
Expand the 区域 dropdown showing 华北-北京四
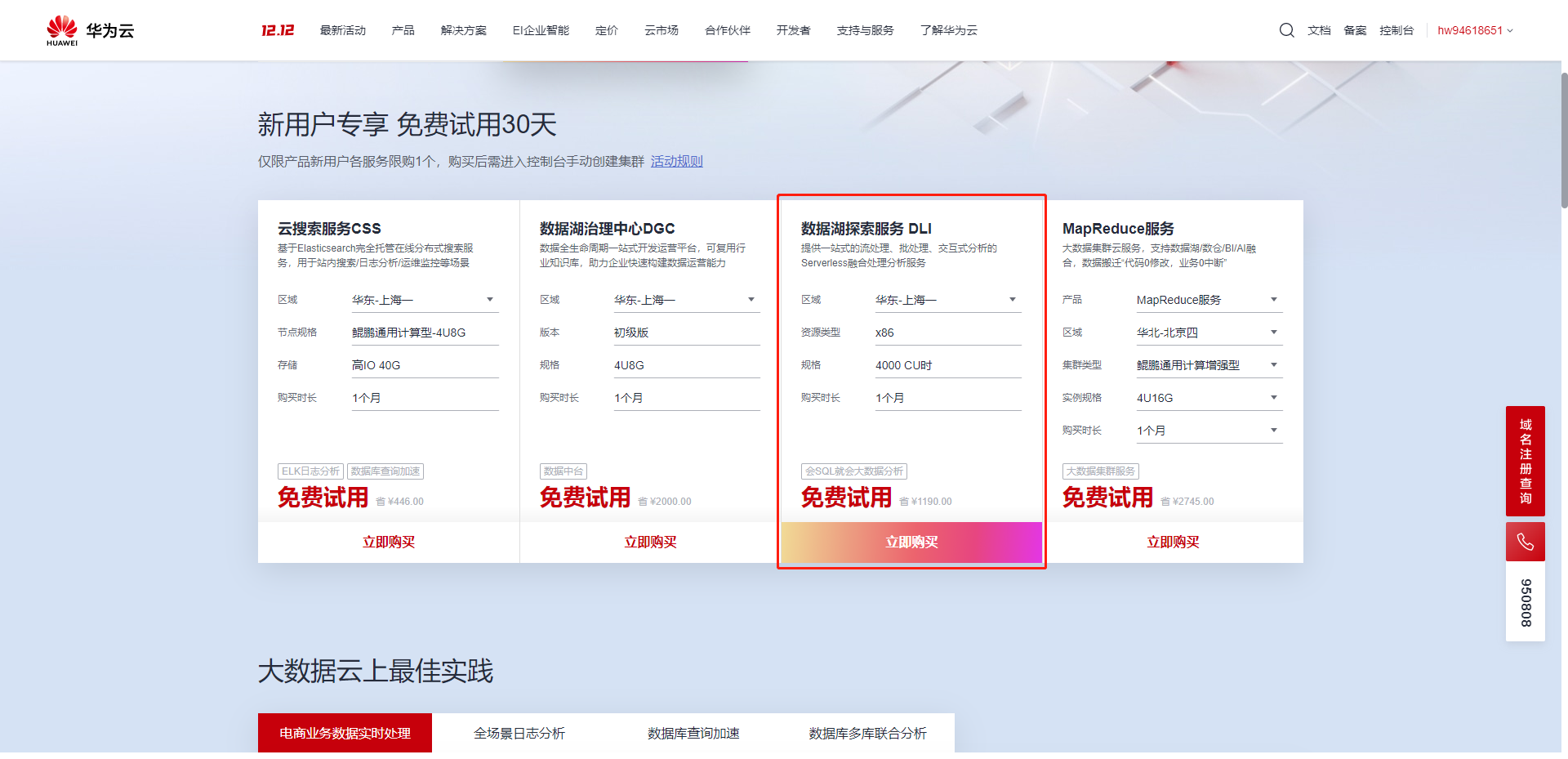[1209, 333]
